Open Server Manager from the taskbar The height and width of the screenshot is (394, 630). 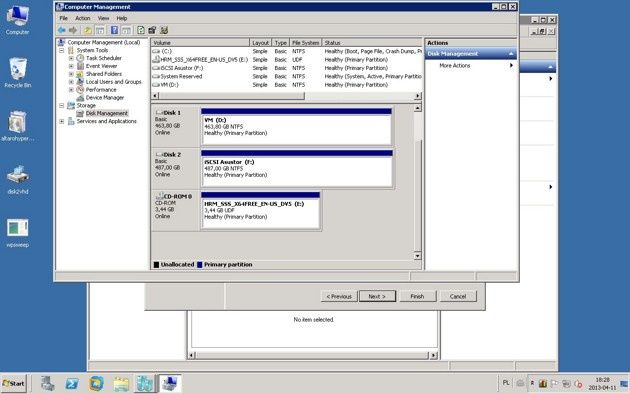(x=47, y=384)
